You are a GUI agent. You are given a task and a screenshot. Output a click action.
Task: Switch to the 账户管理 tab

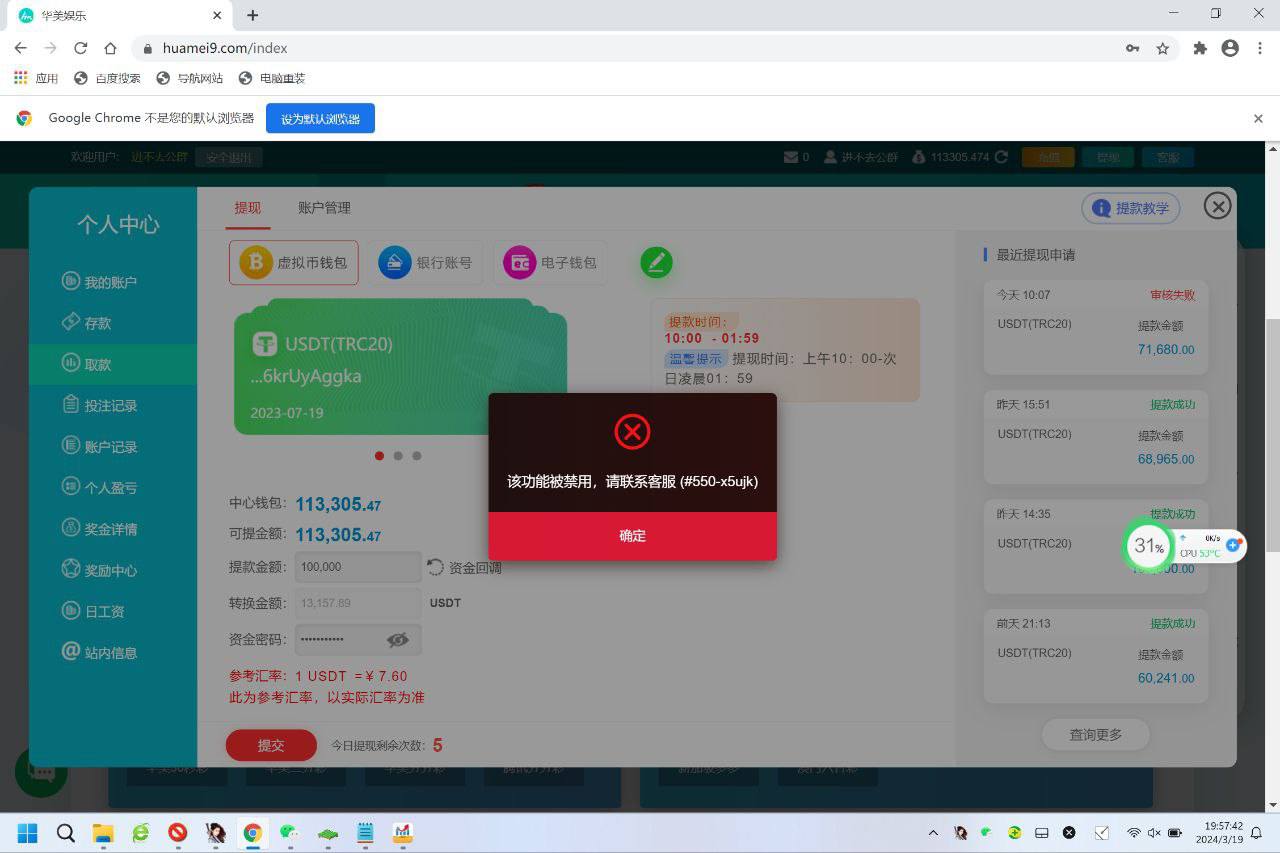coord(324,208)
